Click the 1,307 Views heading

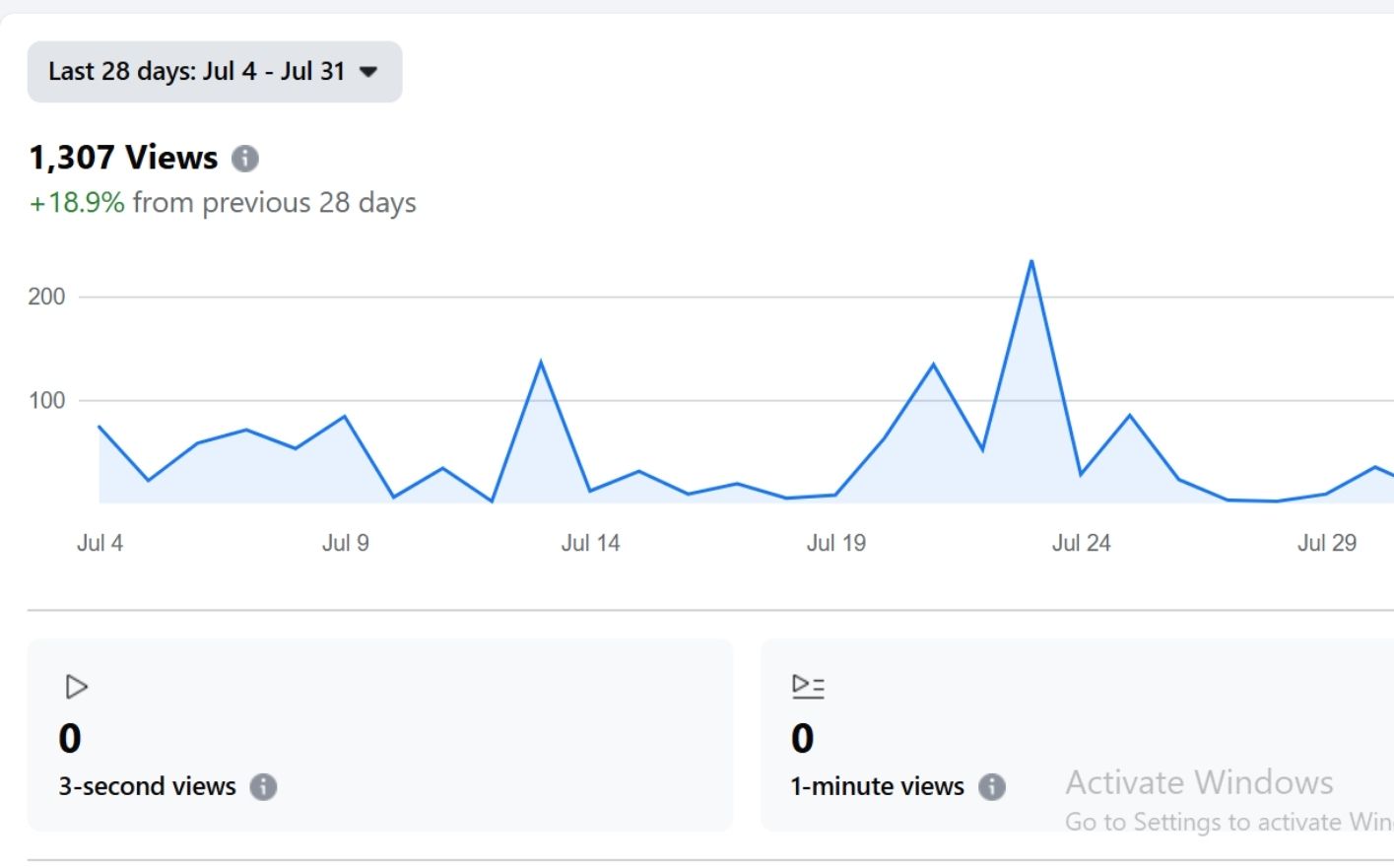tap(123, 157)
